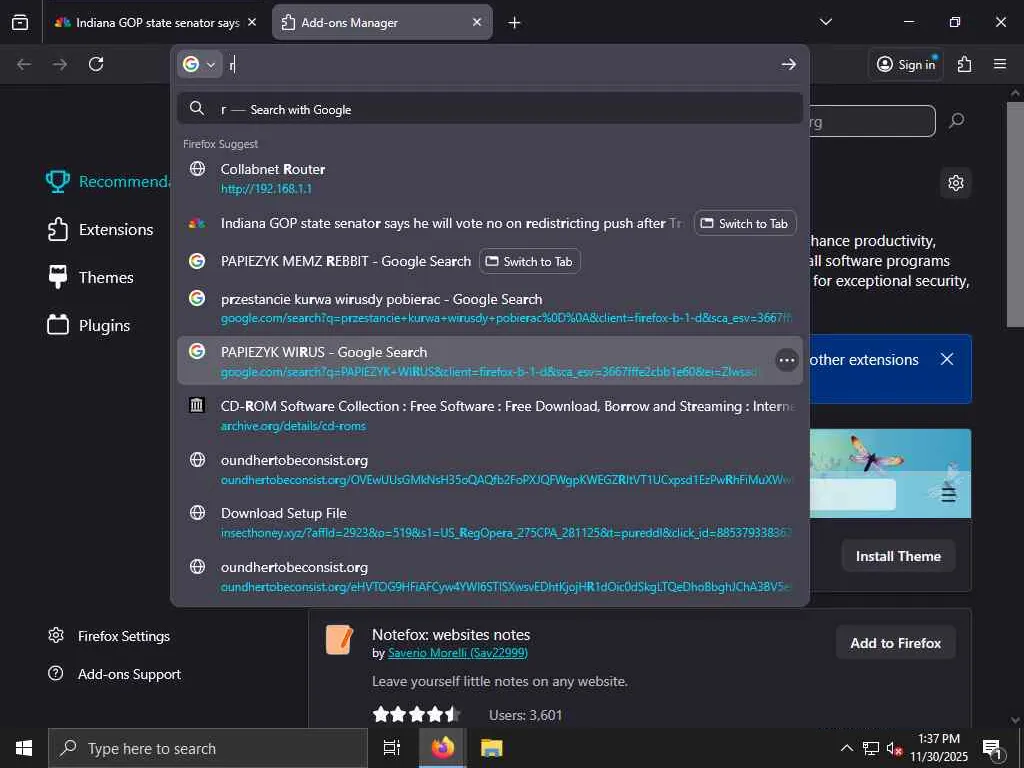Viewport: 1024px width, 768px height.
Task: Open the Extensions puzzle icon in toolbar
Action: [x=964, y=64]
